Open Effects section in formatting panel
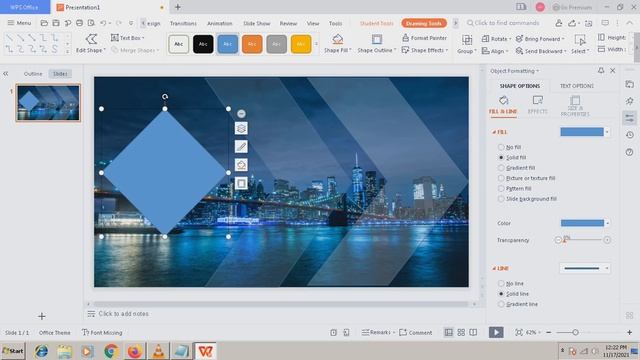The height and width of the screenshot is (360, 640). click(538, 105)
